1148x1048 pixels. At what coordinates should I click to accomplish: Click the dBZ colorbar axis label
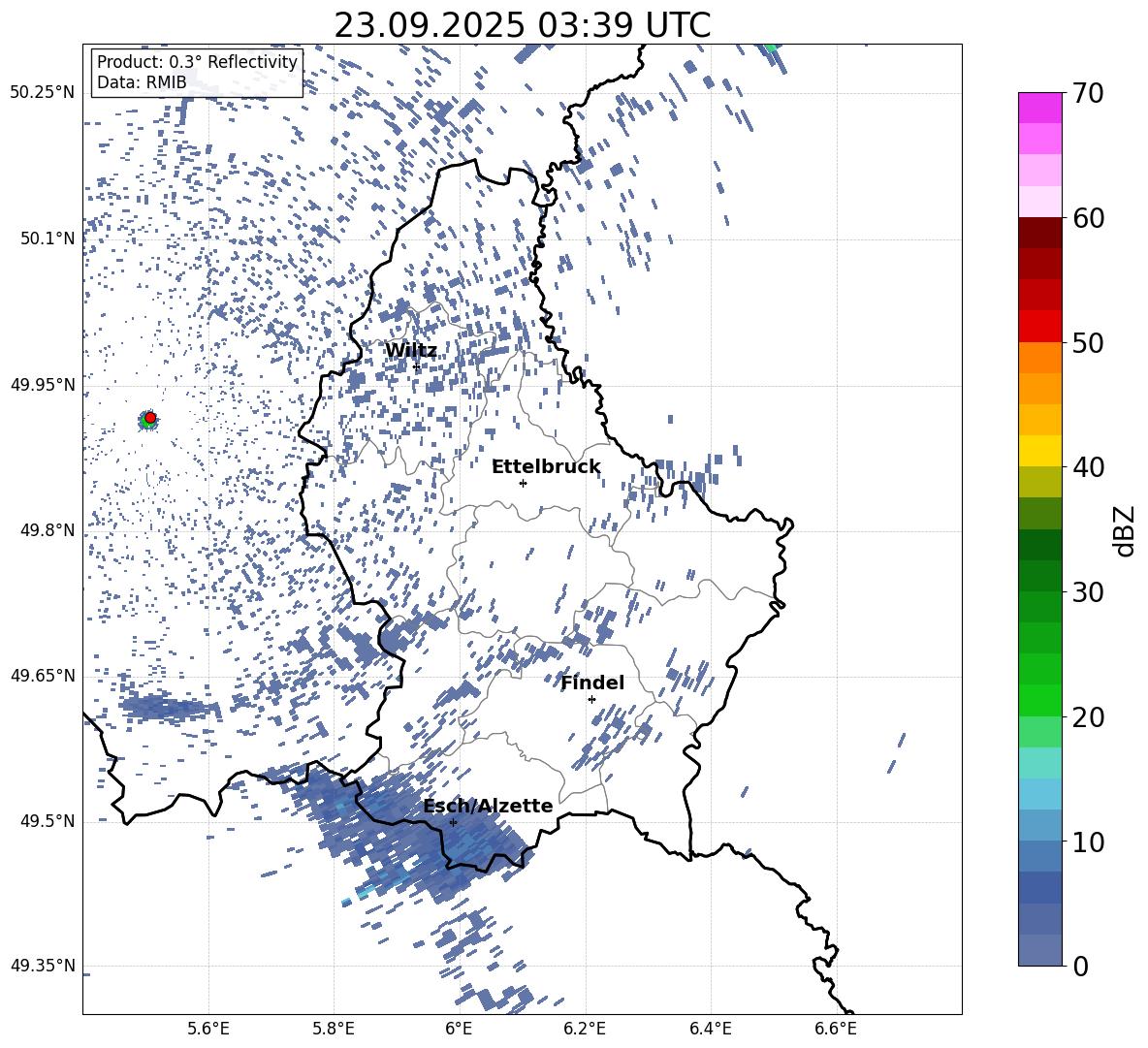coord(1126,530)
